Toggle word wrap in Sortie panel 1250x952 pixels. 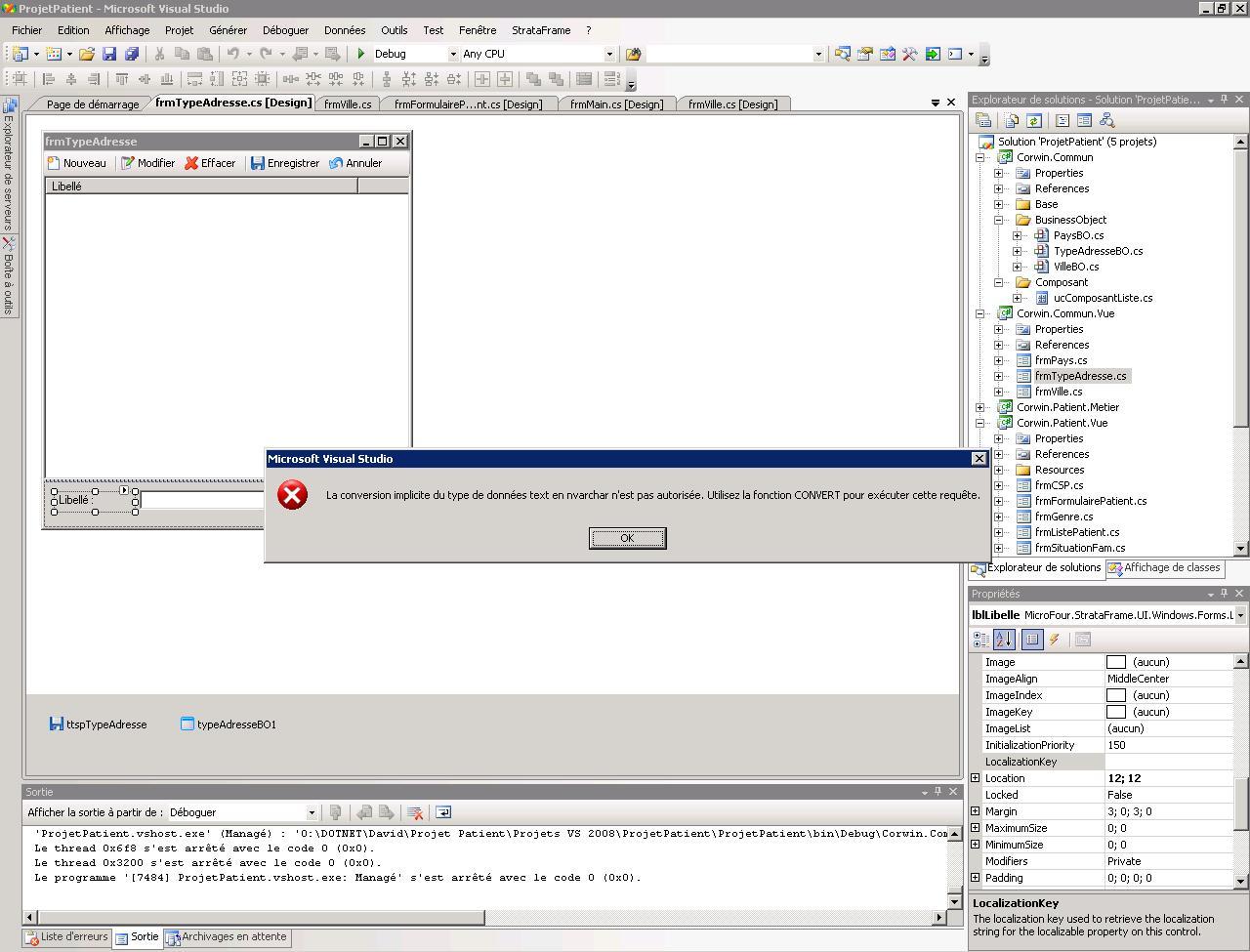click(442, 812)
